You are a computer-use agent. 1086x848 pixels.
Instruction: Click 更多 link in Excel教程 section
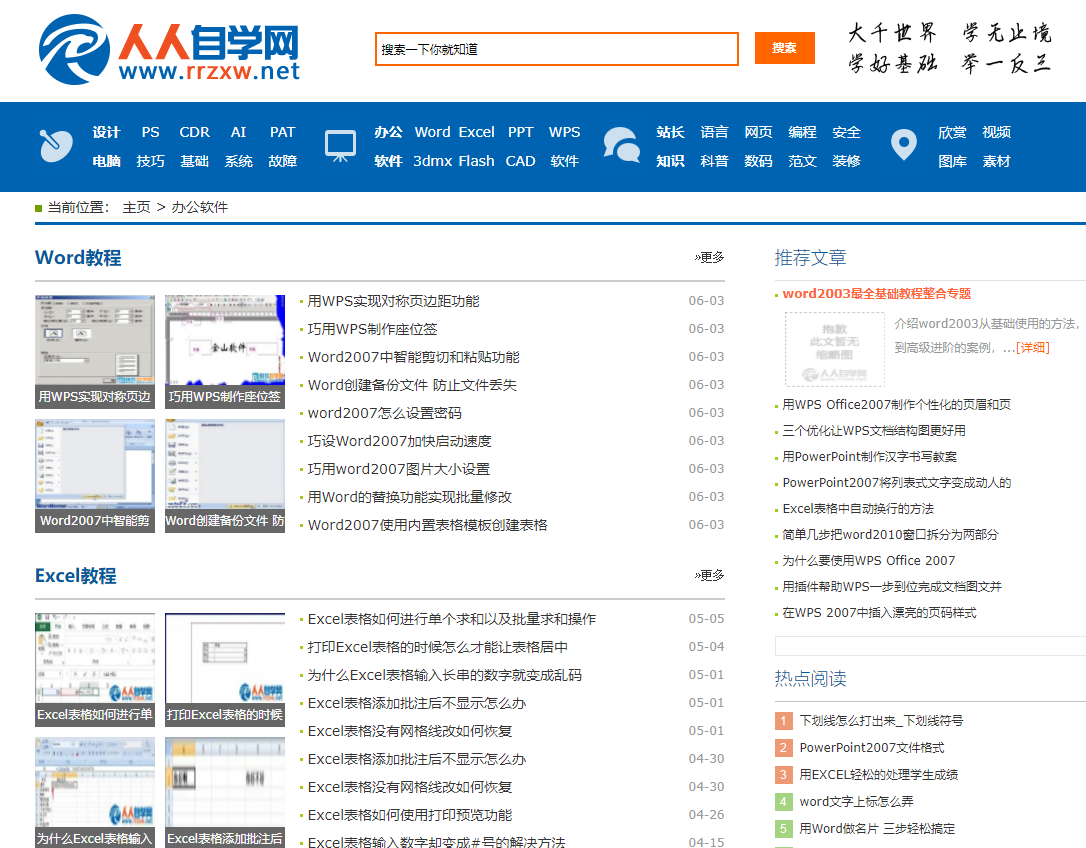(709, 575)
